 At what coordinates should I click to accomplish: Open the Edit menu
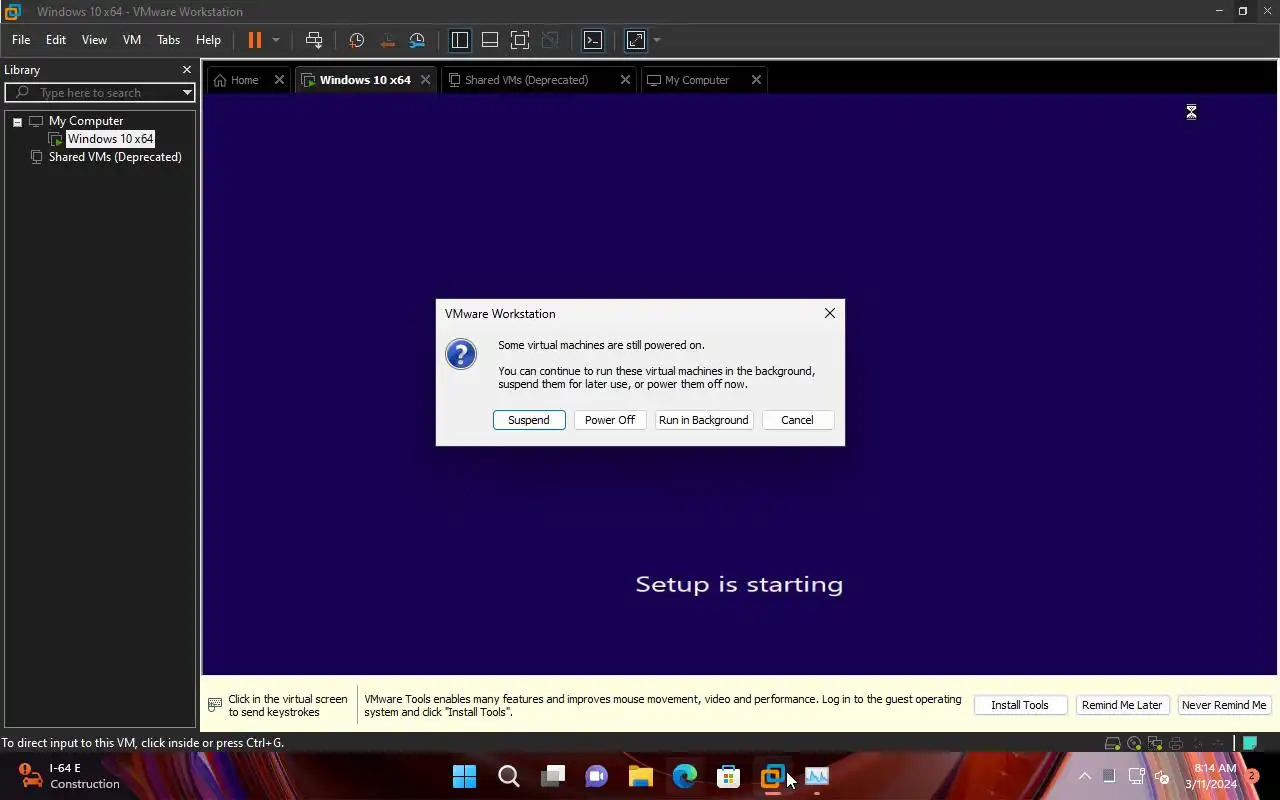56,40
